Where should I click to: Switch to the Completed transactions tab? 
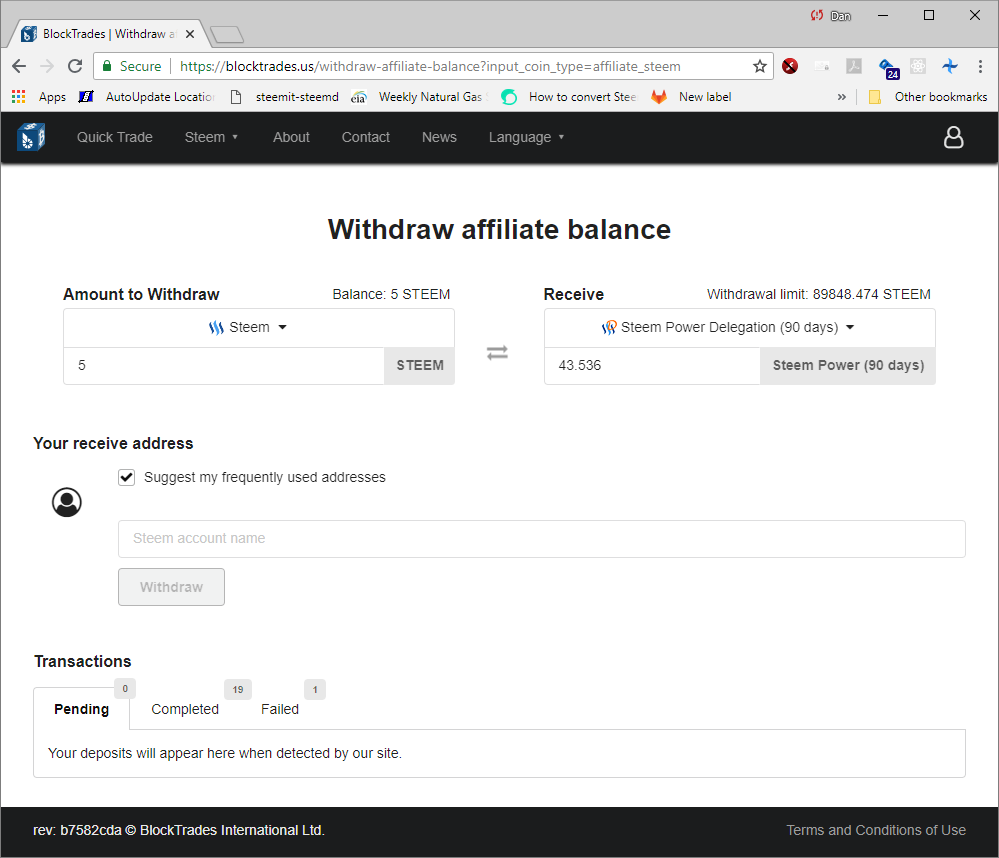pyautogui.click(x=185, y=709)
